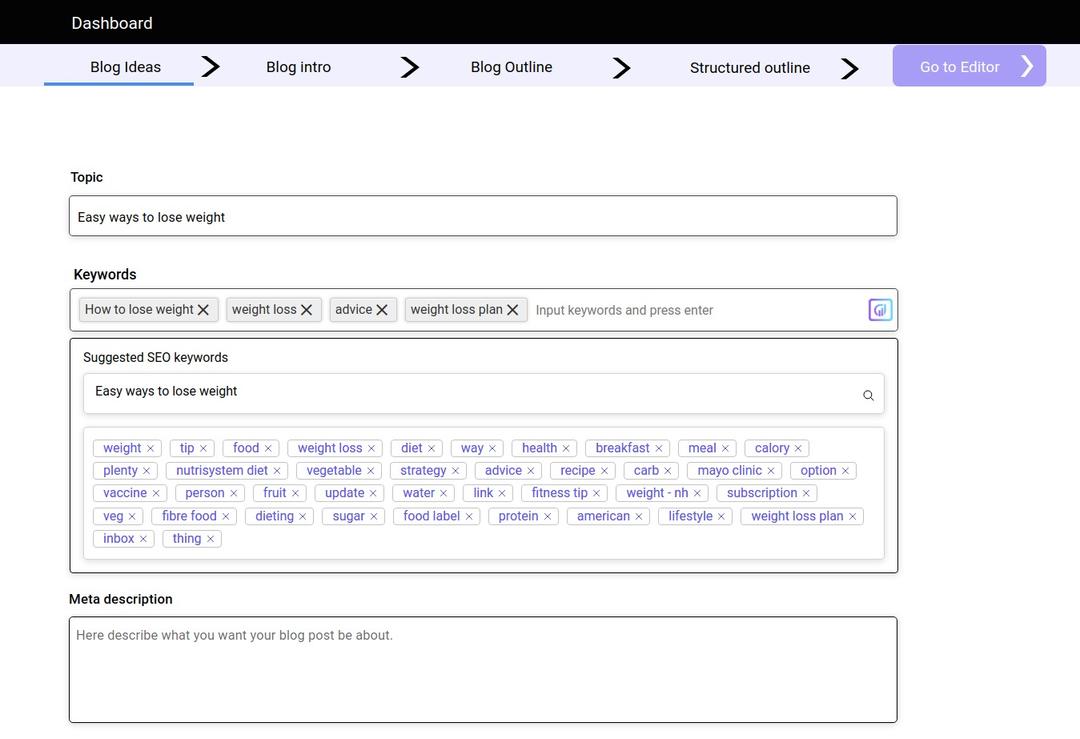Remove the 'weight loss' chip from Keywords field
The width and height of the screenshot is (1080, 739).
point(307,310)
